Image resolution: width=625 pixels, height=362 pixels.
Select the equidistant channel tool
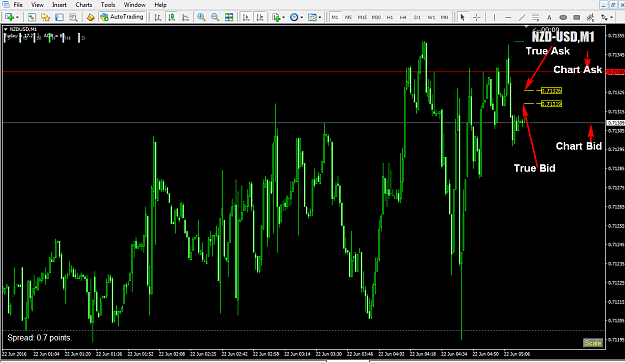click(x=535, y=17)
